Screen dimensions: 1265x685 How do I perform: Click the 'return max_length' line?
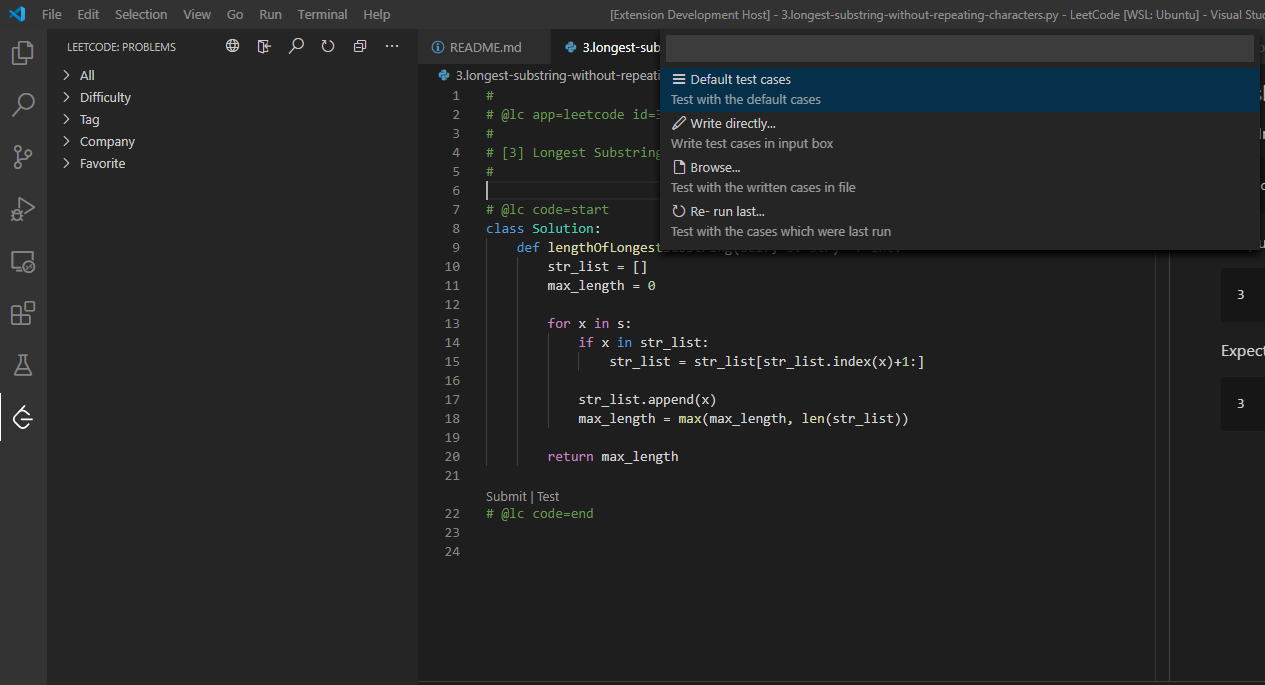pyautogui.click(x=613, y=456)
